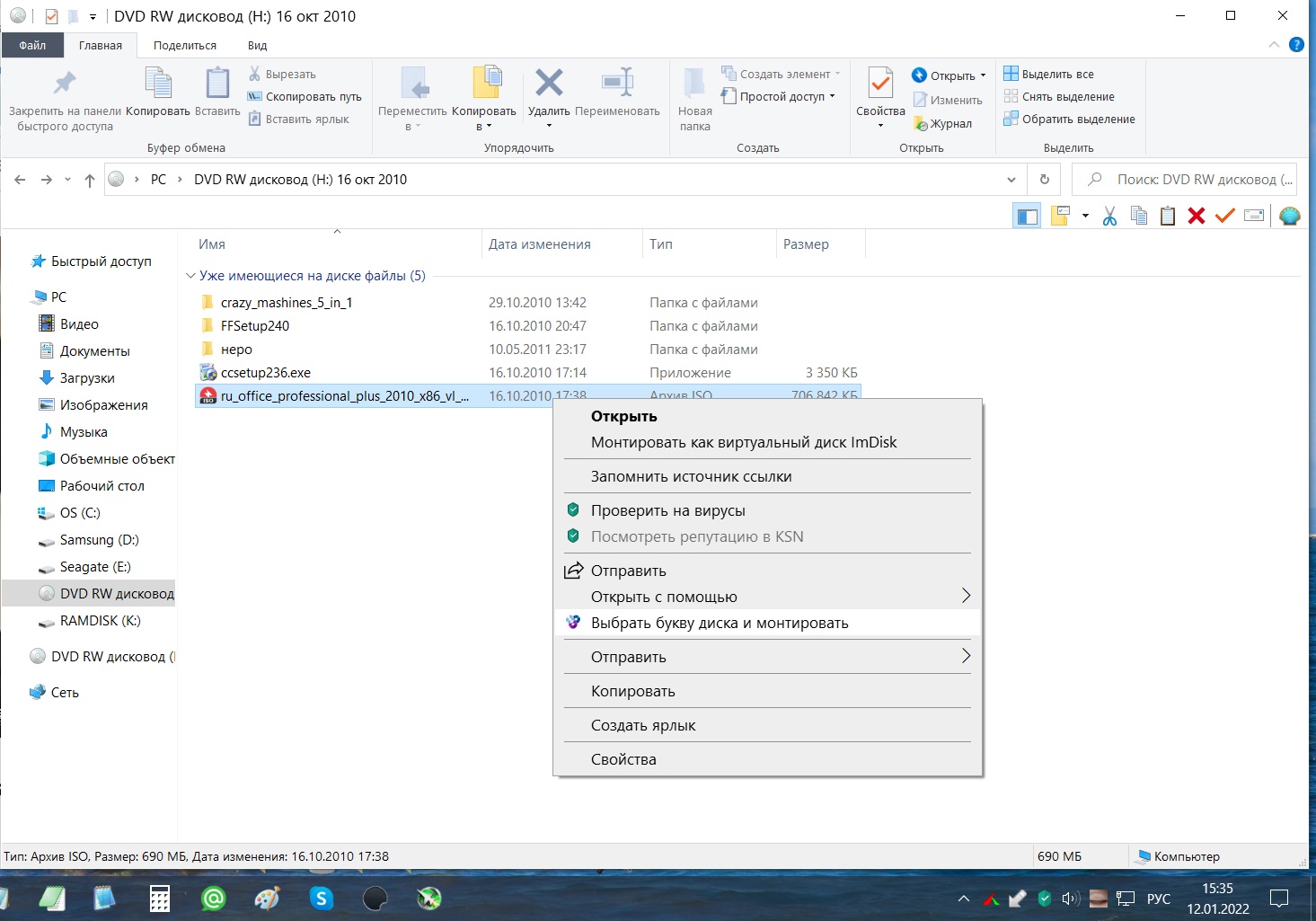Choose Создать ярлык in the context menu
This screenshot has width=1316, height=921.
click(768, 725)
